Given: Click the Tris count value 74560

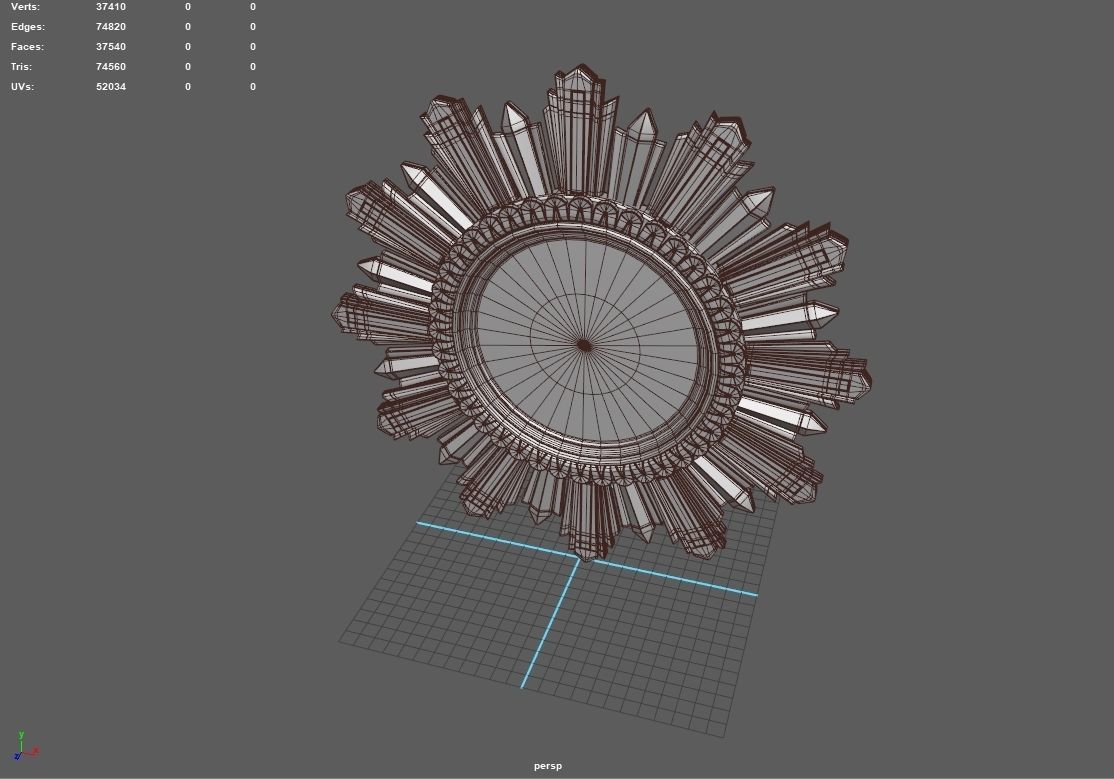Looking at the screenshot, I should pyautogui.click(x=111, y=66).
